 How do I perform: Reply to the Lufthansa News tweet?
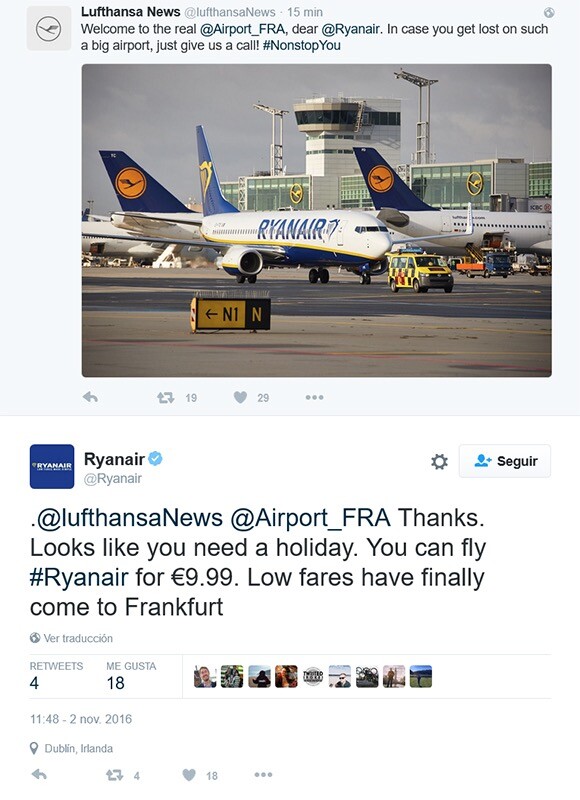(x=90, y=397)
